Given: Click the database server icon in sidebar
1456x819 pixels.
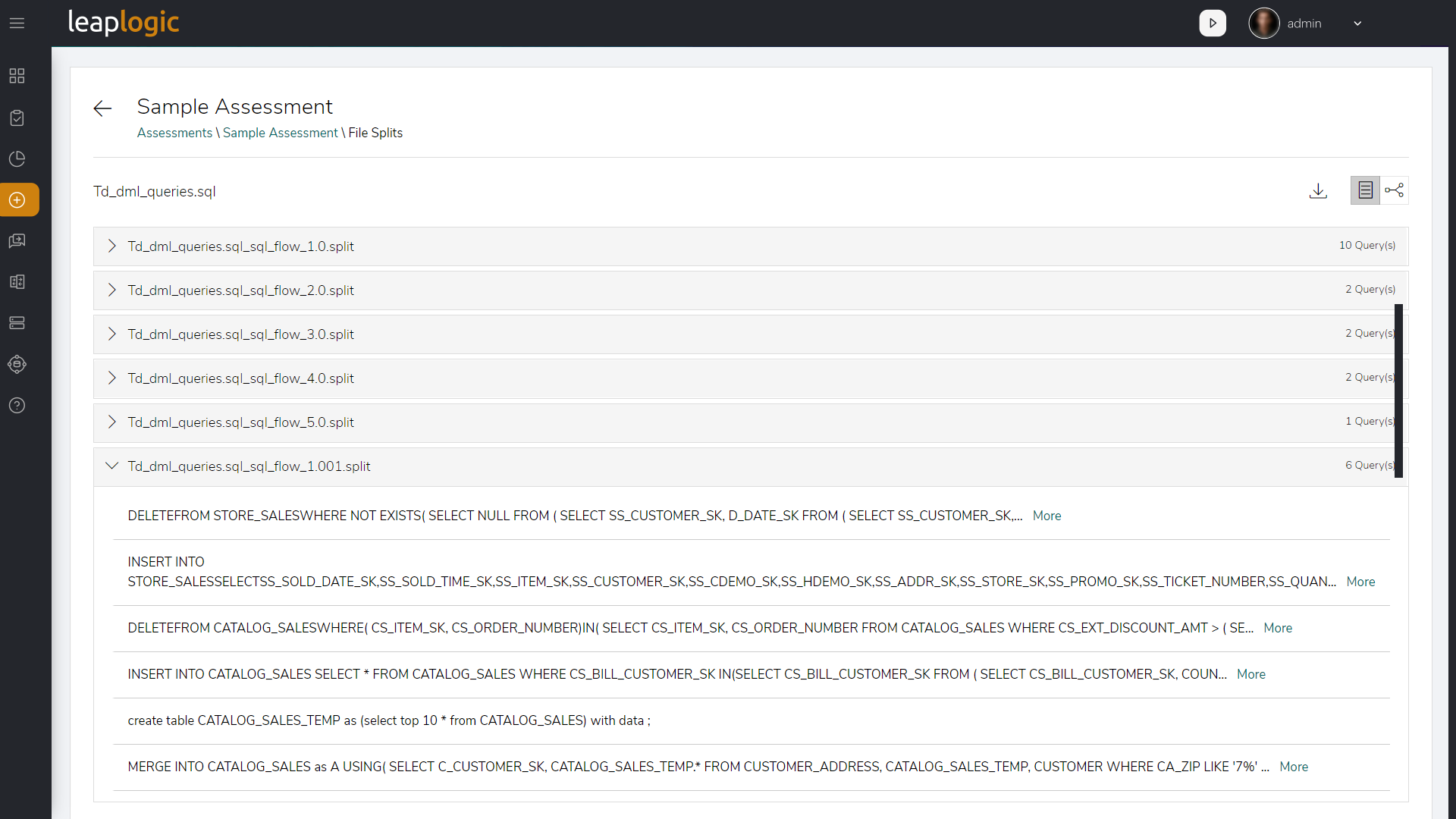Looking at the screenshot, I should [x=17, y=322].
